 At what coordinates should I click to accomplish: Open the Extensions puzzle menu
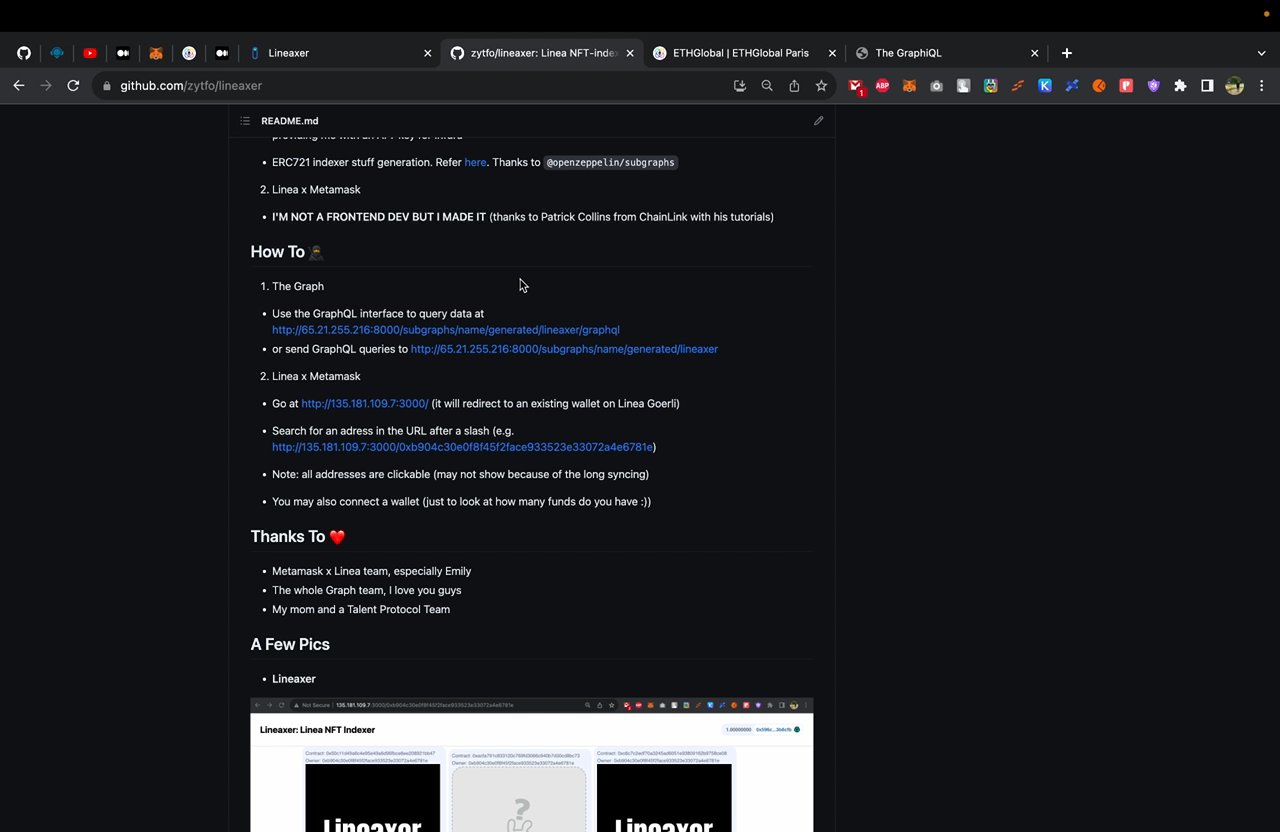pyautogui.click(x=1180, y=86)
